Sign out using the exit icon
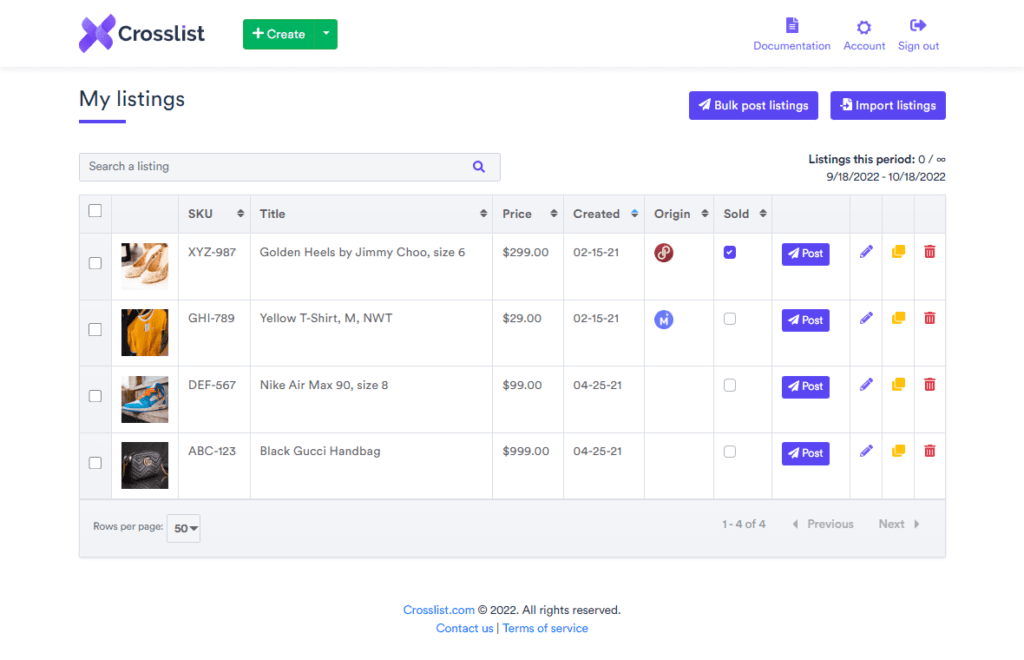 coord(917,26)
